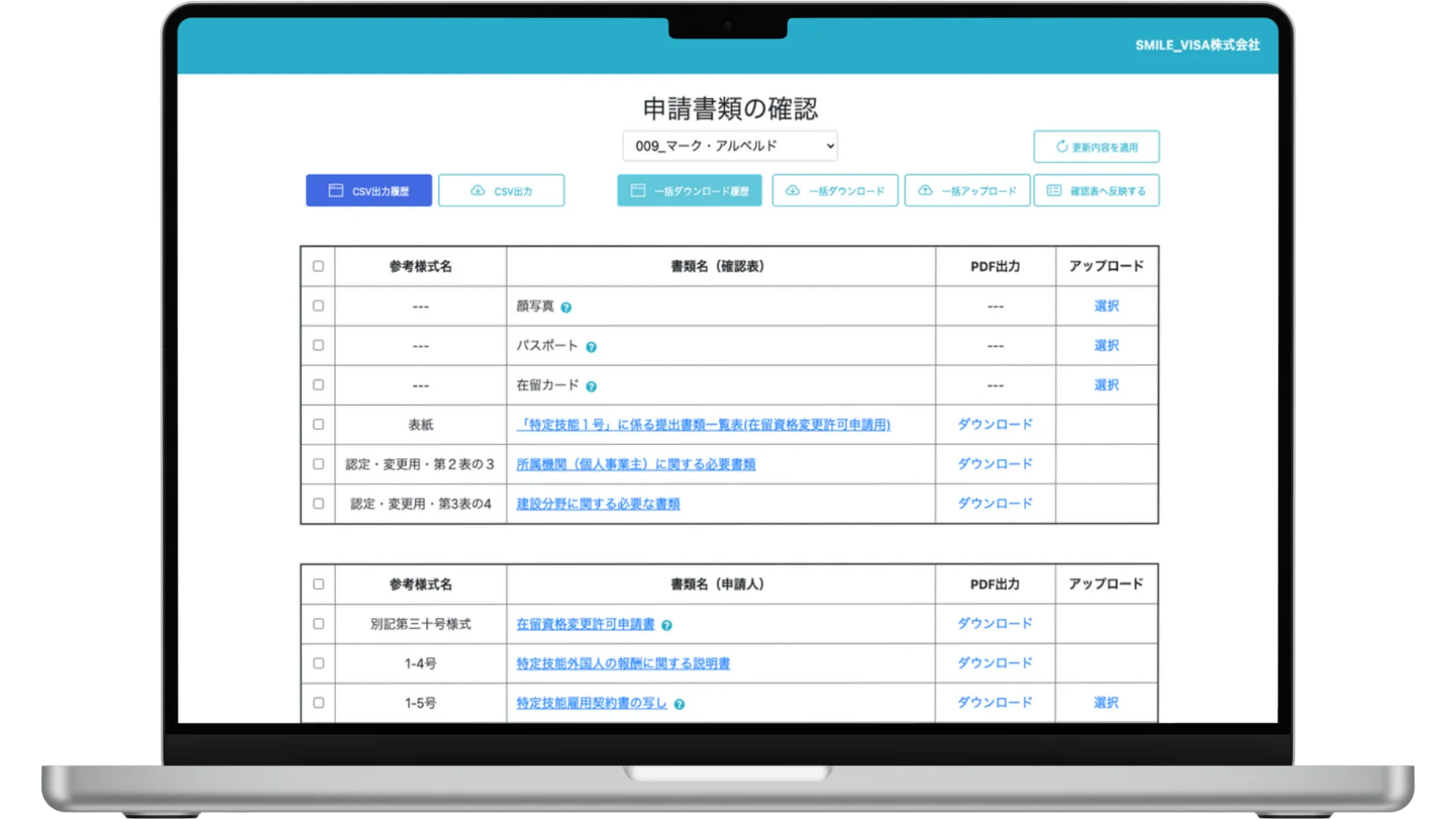This screenshot has height=819, width=1456.
Task: Click cloud icon in CSV出力 button
Action: pos(478,190)
